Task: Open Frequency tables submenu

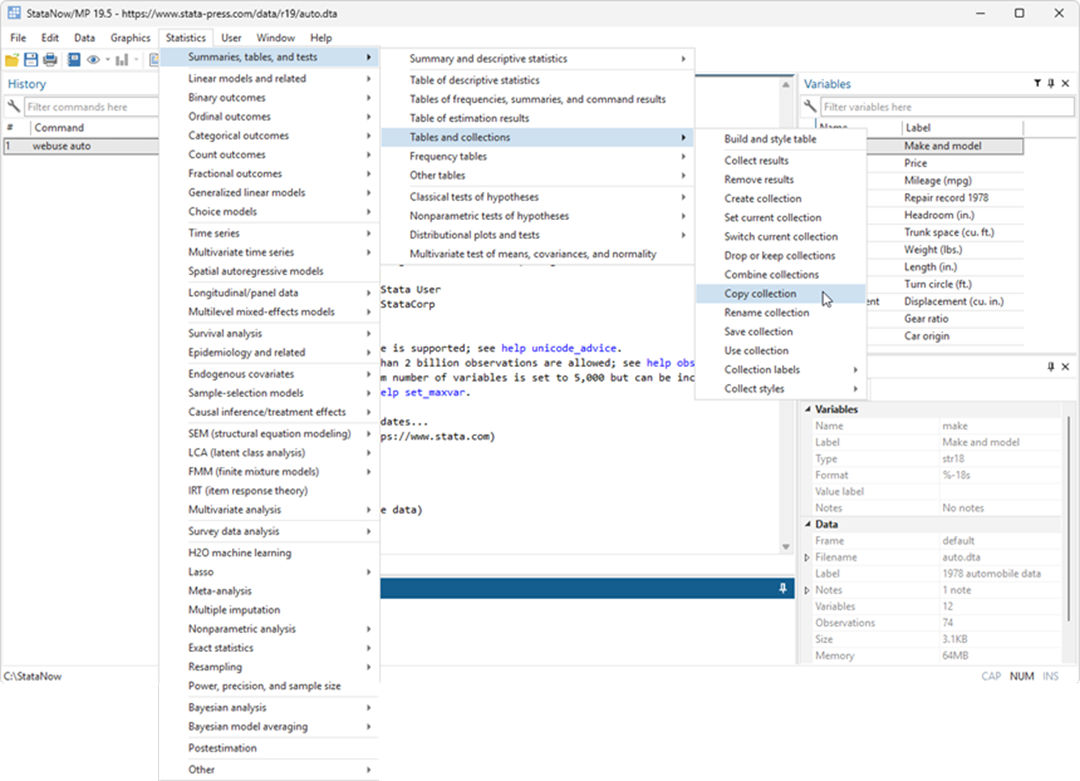Action: [537, 156]
